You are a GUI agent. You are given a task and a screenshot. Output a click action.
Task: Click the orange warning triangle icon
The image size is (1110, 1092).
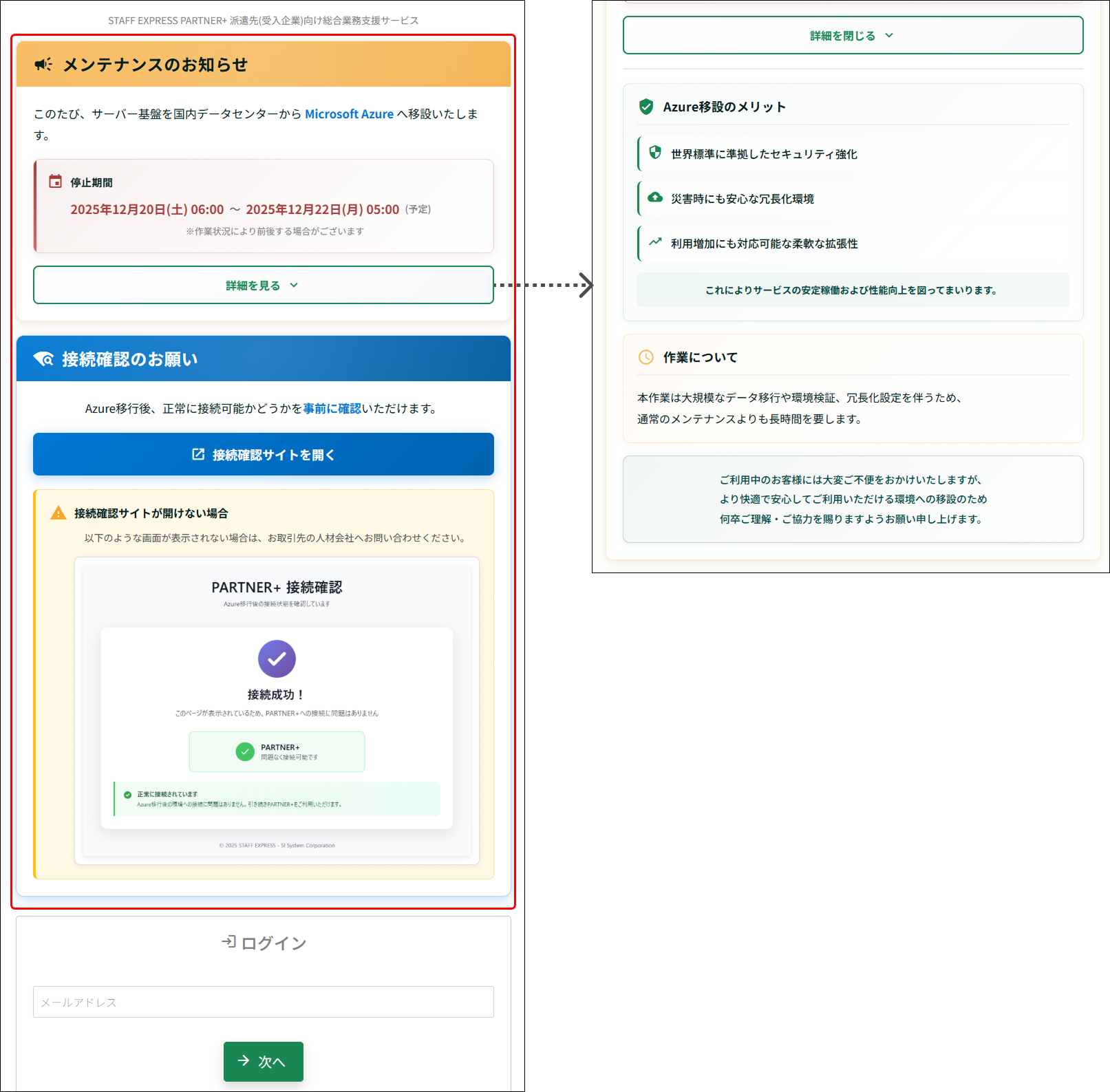(x=58, y=513)
